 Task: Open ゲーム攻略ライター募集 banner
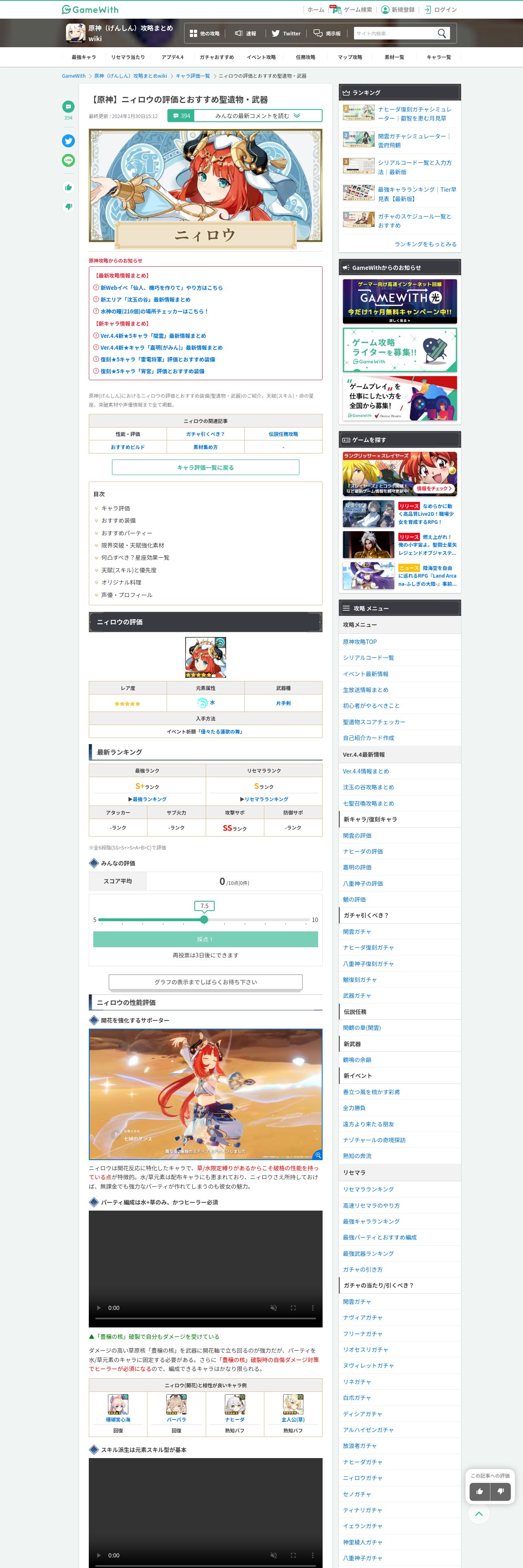[400, 350]
